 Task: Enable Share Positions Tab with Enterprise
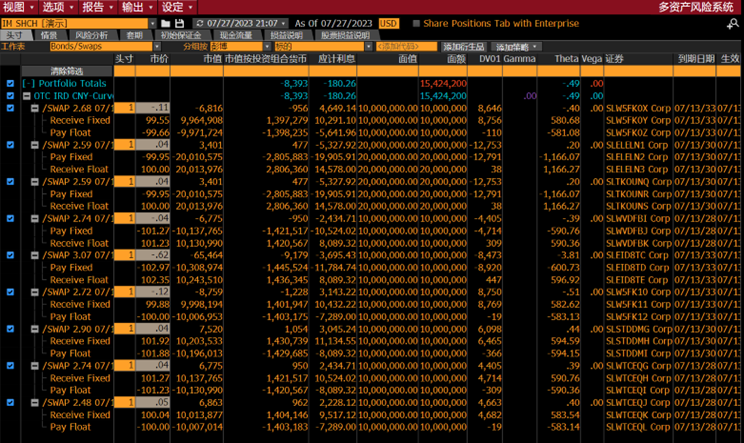(x=417, y=23)
